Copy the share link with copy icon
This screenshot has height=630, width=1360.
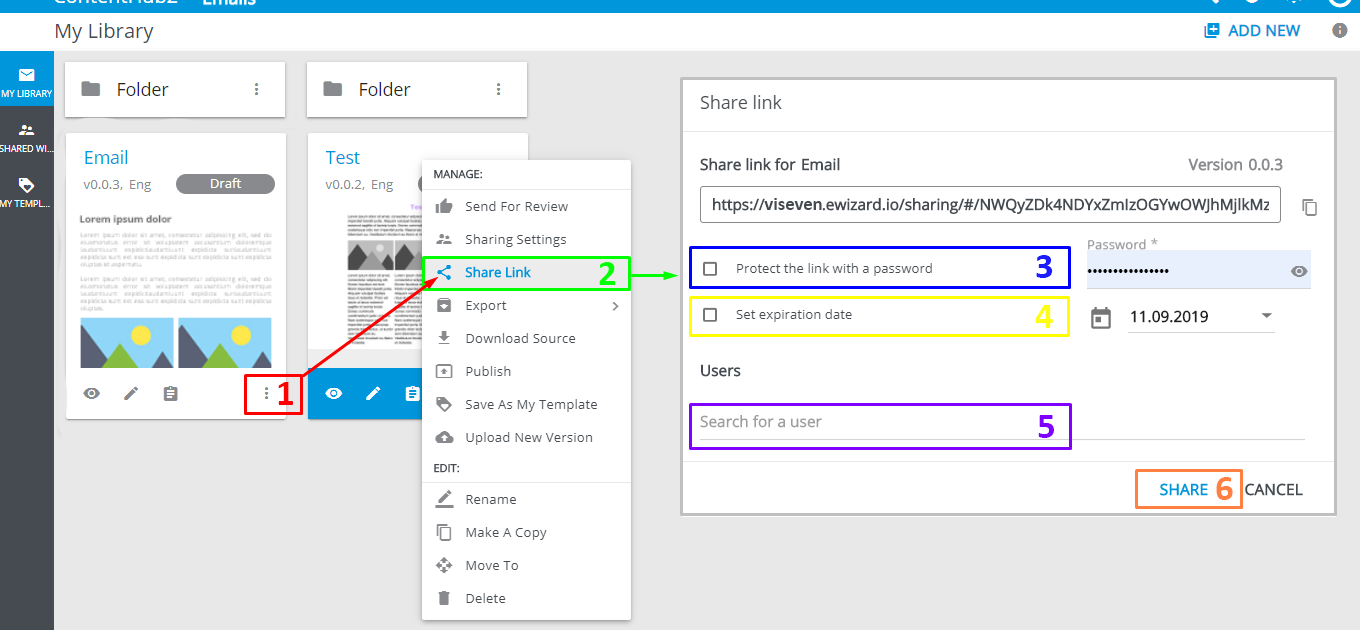coord(1310,208)
